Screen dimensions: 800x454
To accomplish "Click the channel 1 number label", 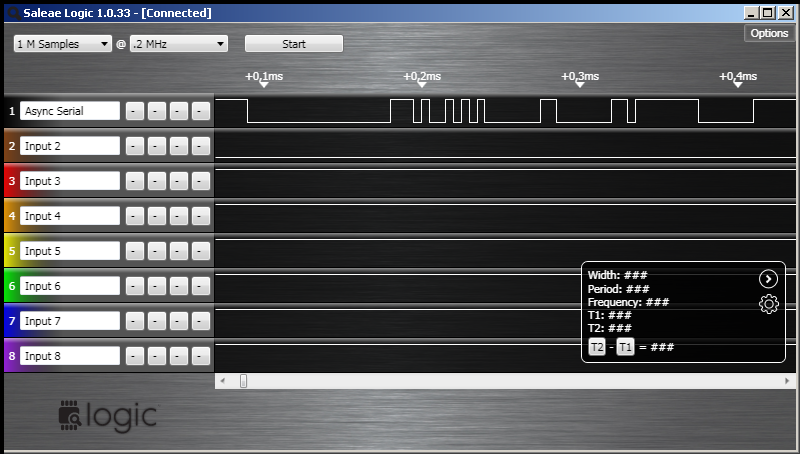I will [x=12, y=111].
